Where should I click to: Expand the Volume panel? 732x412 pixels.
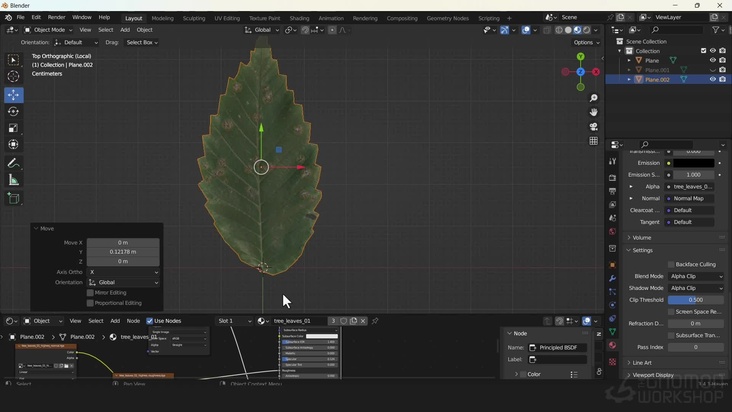tap(642, 238)
